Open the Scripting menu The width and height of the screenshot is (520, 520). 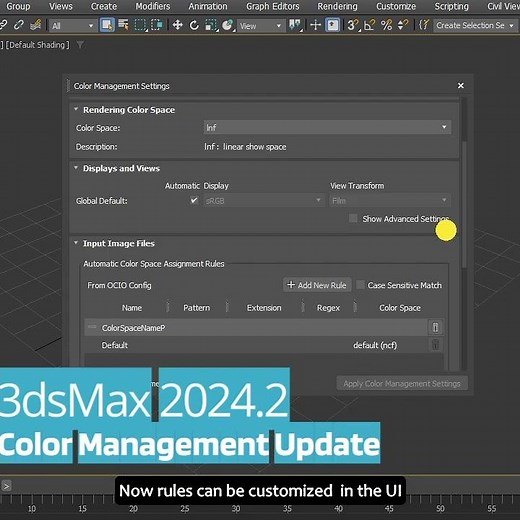click(x=451, y=6)
